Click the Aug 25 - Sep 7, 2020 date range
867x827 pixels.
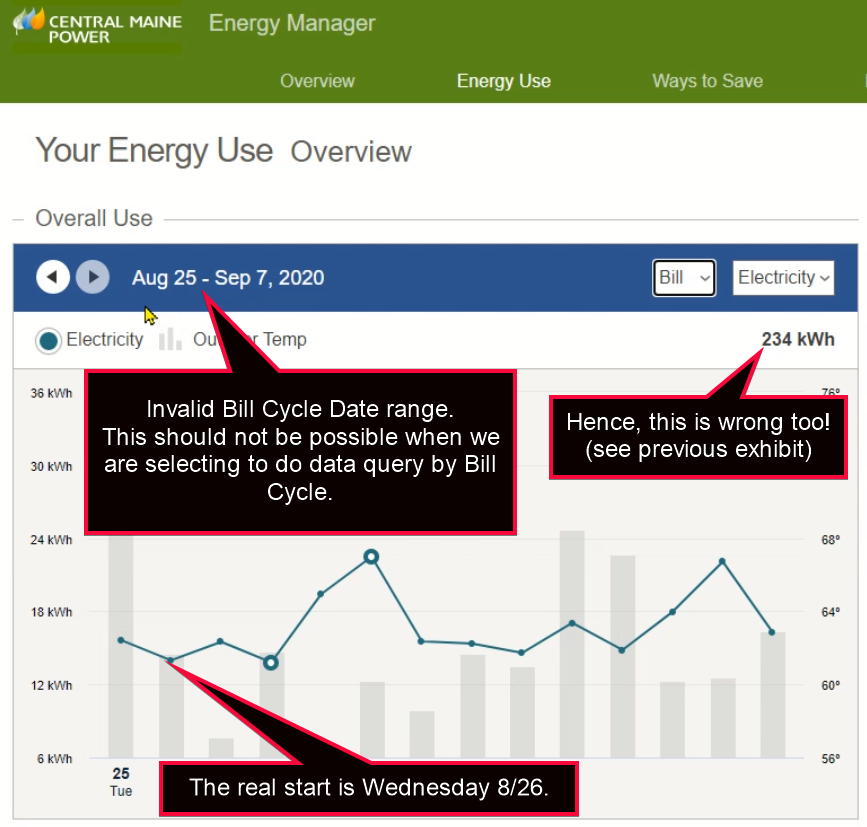[228, 278]
